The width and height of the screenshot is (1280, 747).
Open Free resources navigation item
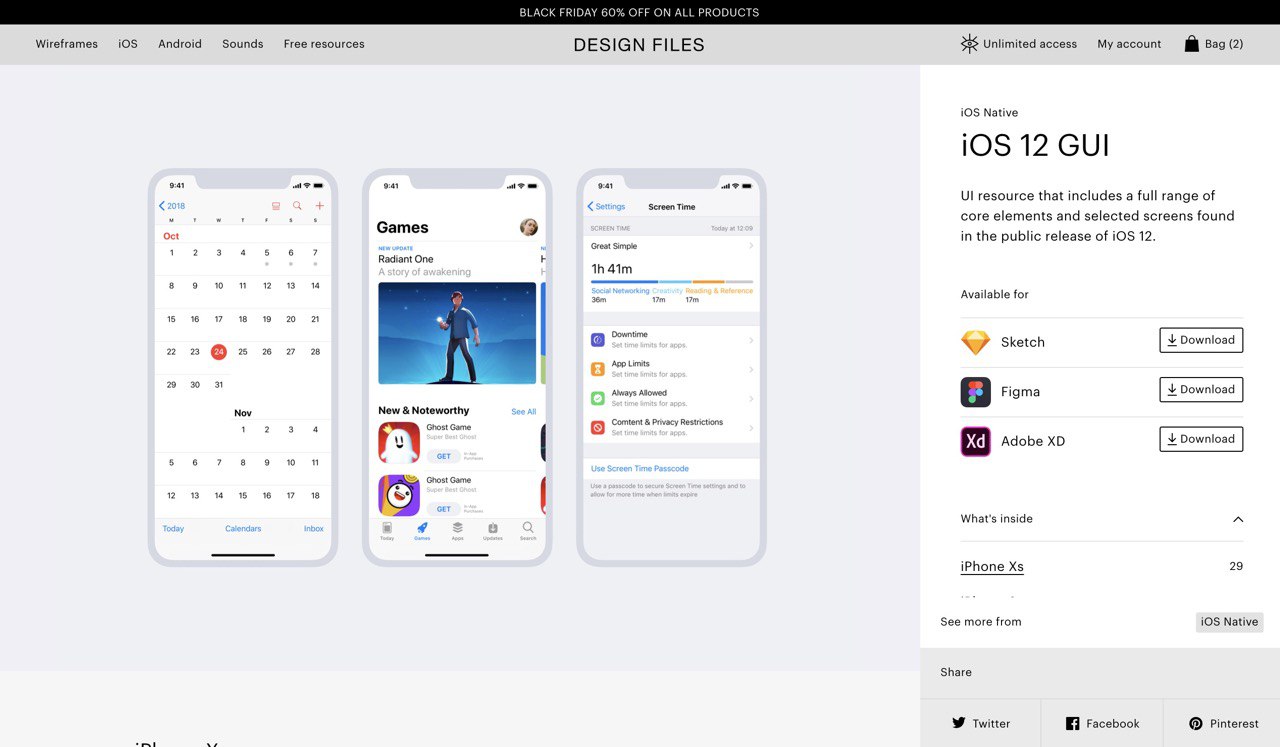pos(324,44)
